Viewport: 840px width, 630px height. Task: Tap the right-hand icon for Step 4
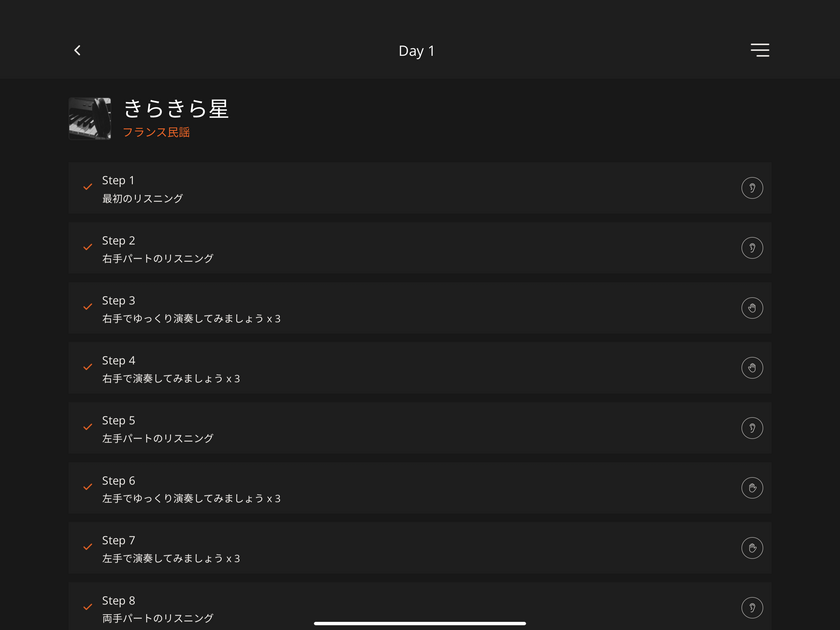[x=752, y=368]
